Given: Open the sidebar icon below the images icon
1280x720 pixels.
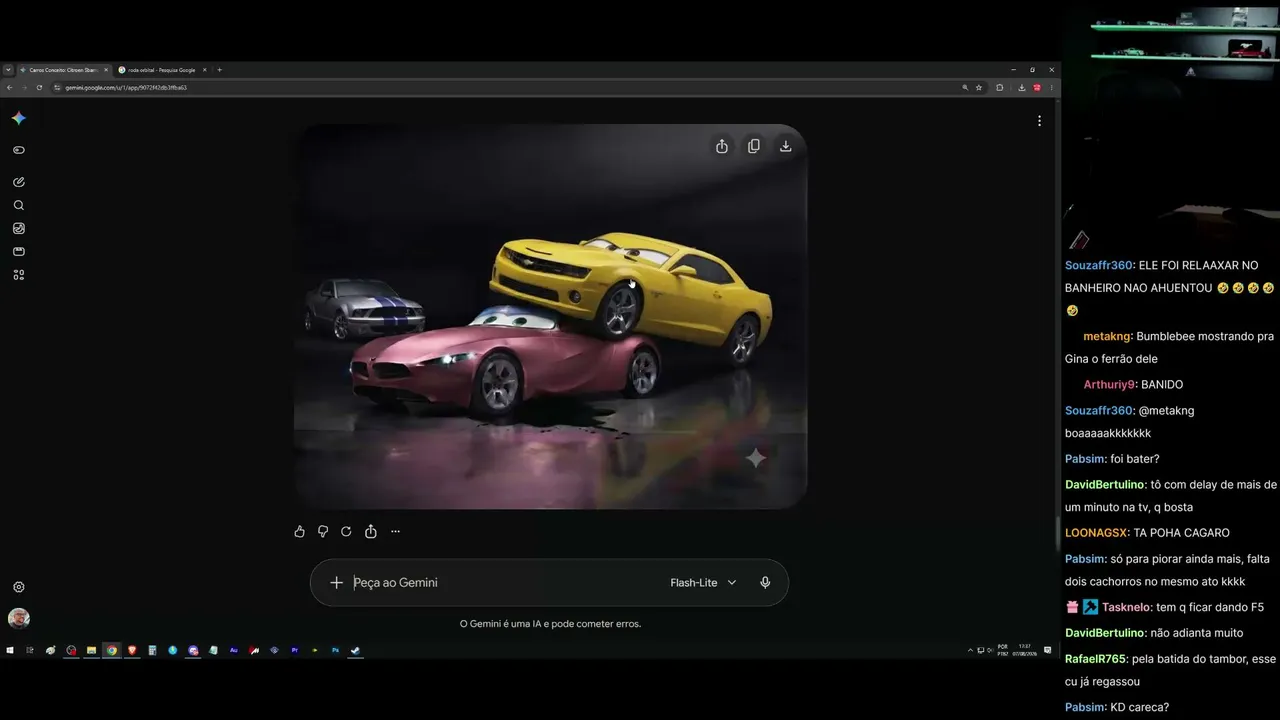Looking at the screenshot, I should click(18, 251).
